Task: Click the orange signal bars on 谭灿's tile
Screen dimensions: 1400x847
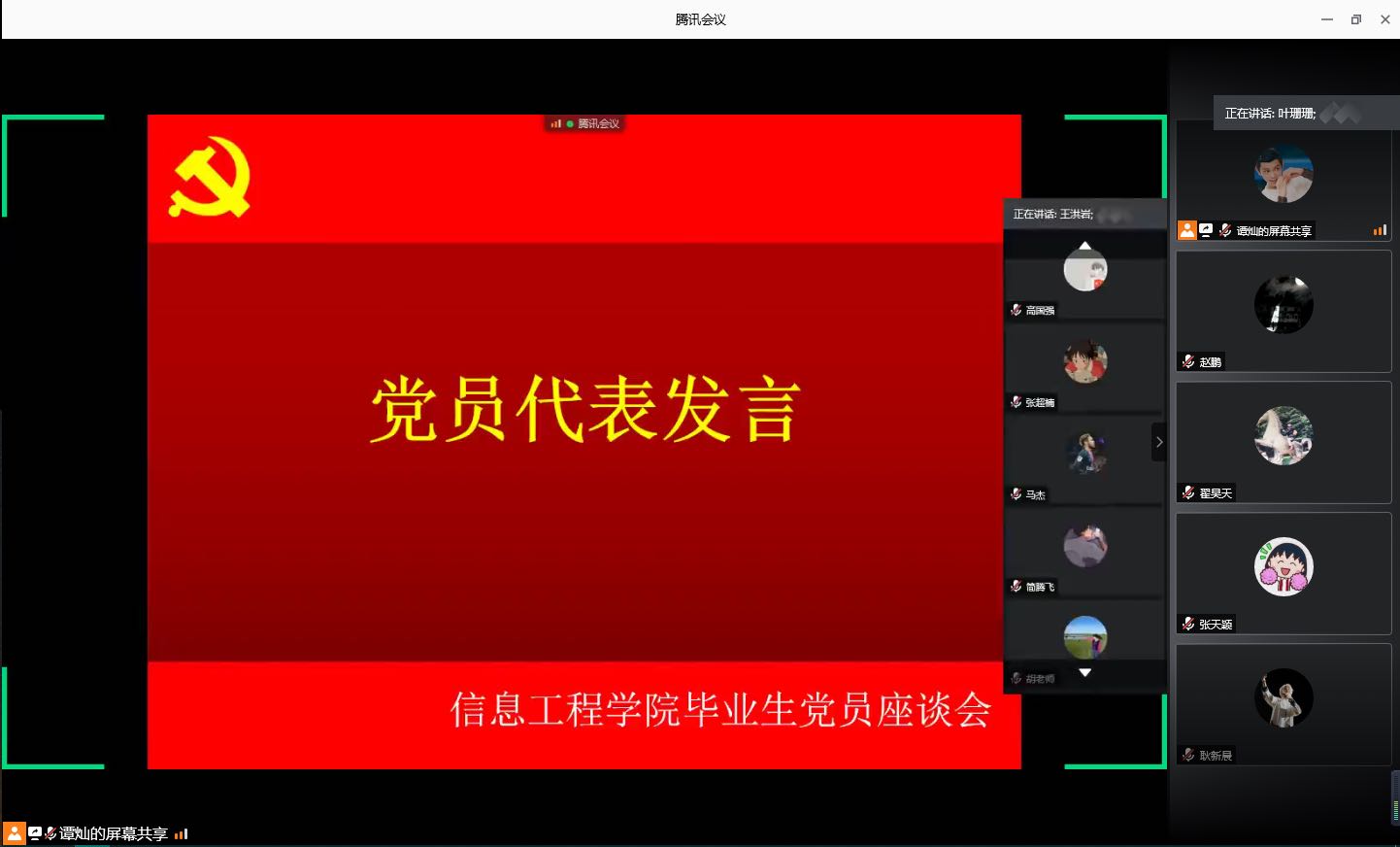Action: click(1380, 230)
